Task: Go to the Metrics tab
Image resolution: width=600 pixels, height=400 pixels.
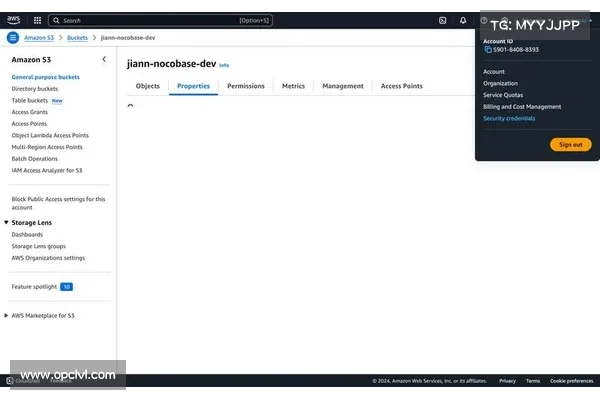Action: 293,86
